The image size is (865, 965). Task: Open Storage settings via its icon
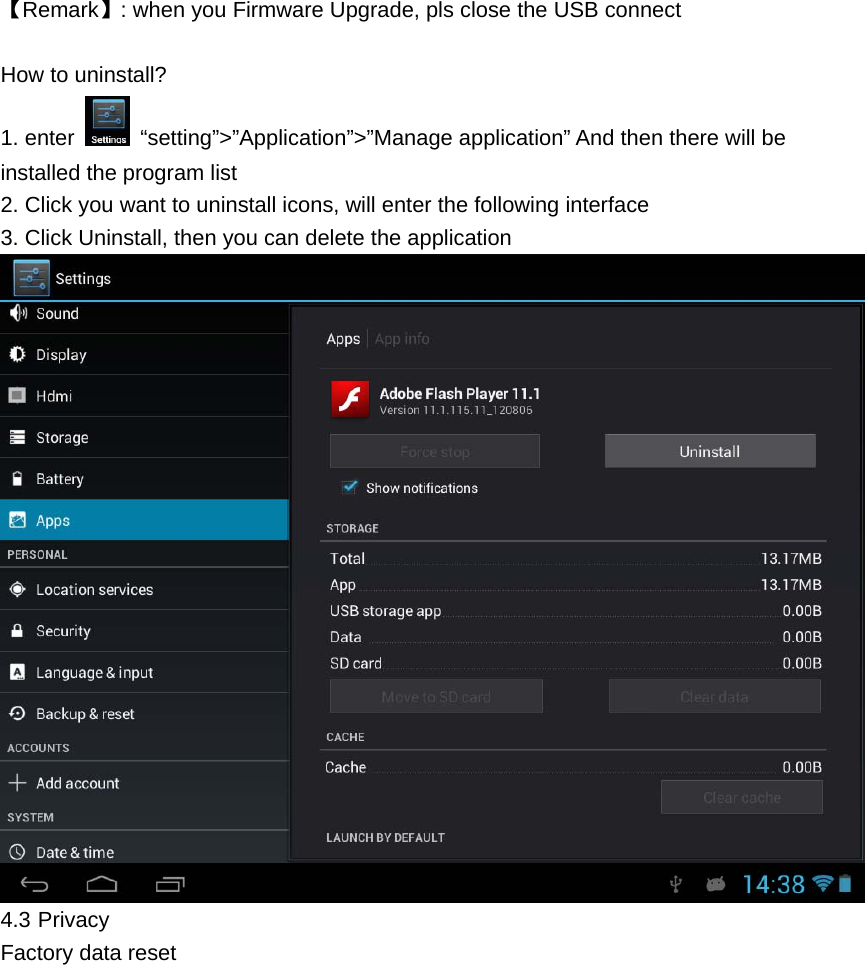(17, 437)
